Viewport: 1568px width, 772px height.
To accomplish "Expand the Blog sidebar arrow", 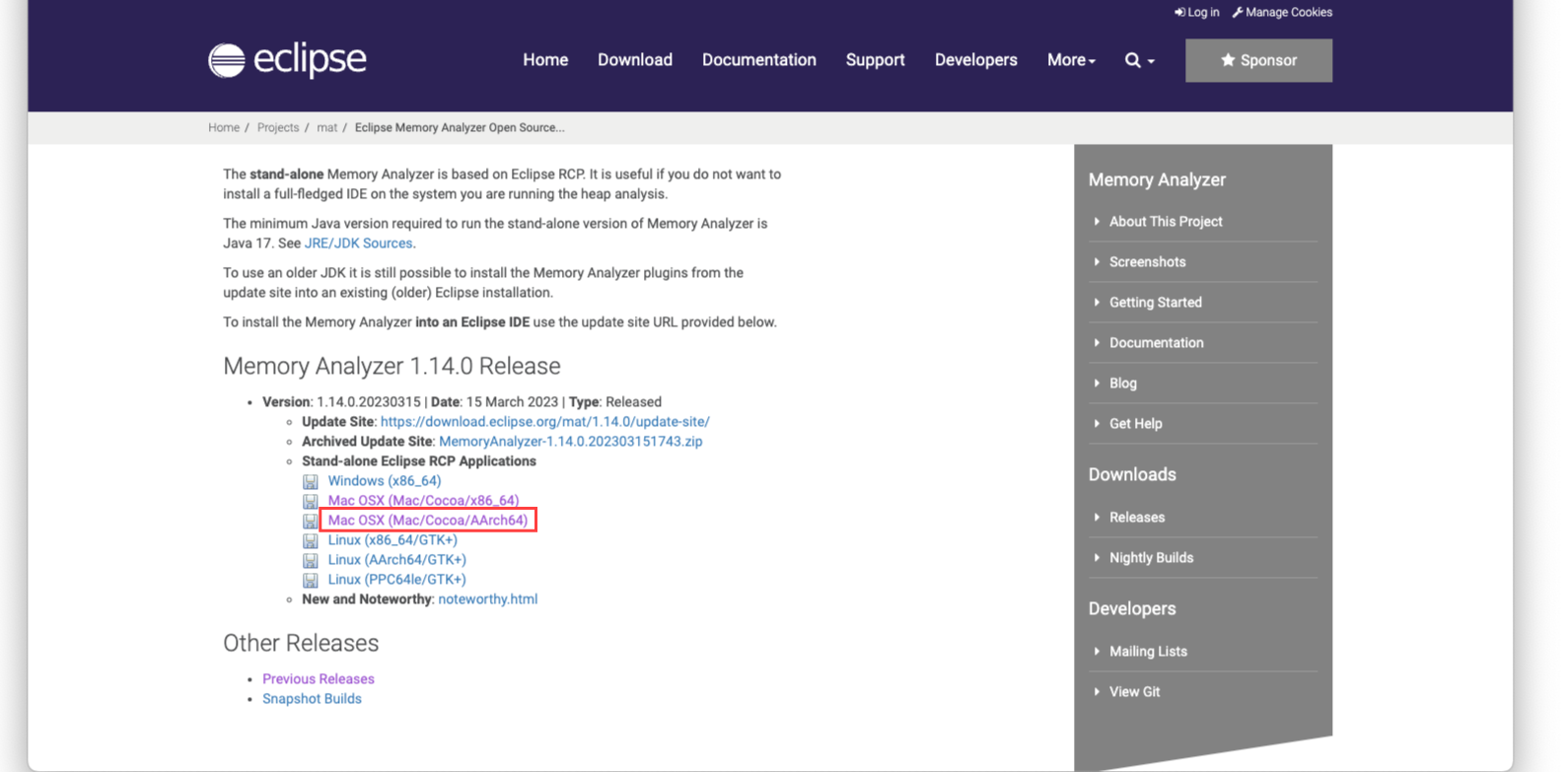I will click(1097, 383).
